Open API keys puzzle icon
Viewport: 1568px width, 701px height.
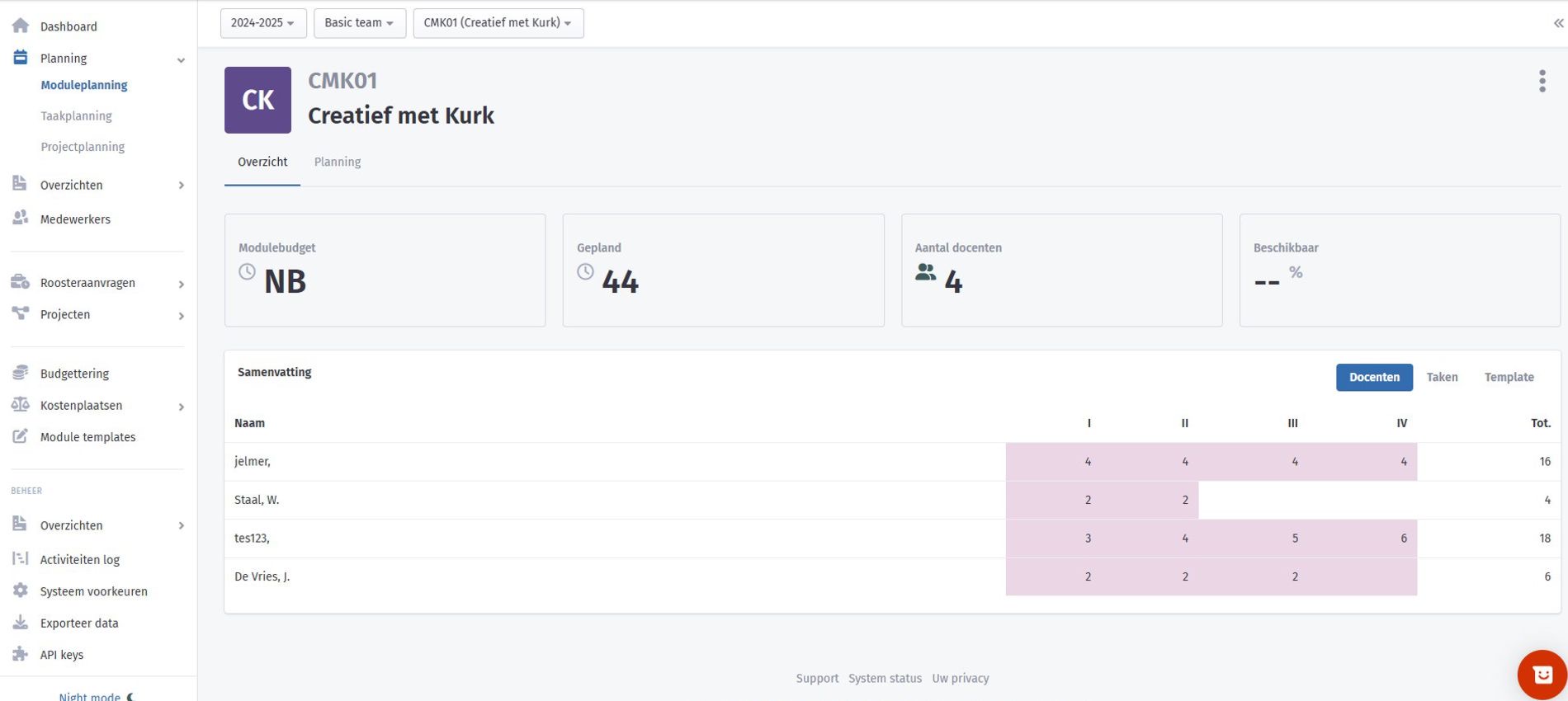point(21,654)
